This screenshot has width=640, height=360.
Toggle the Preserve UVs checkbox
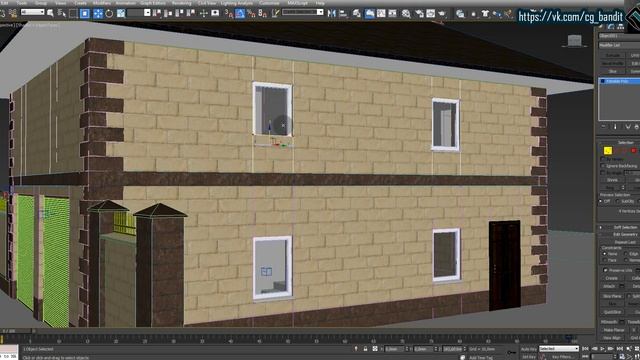(605, 270)
